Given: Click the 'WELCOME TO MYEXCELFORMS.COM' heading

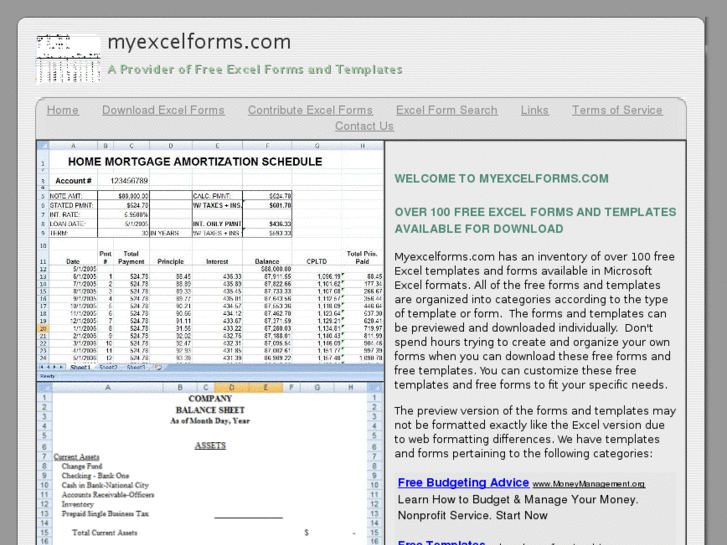Looking at the screenshot, I should pyautogui.click(x=501, y=179).
